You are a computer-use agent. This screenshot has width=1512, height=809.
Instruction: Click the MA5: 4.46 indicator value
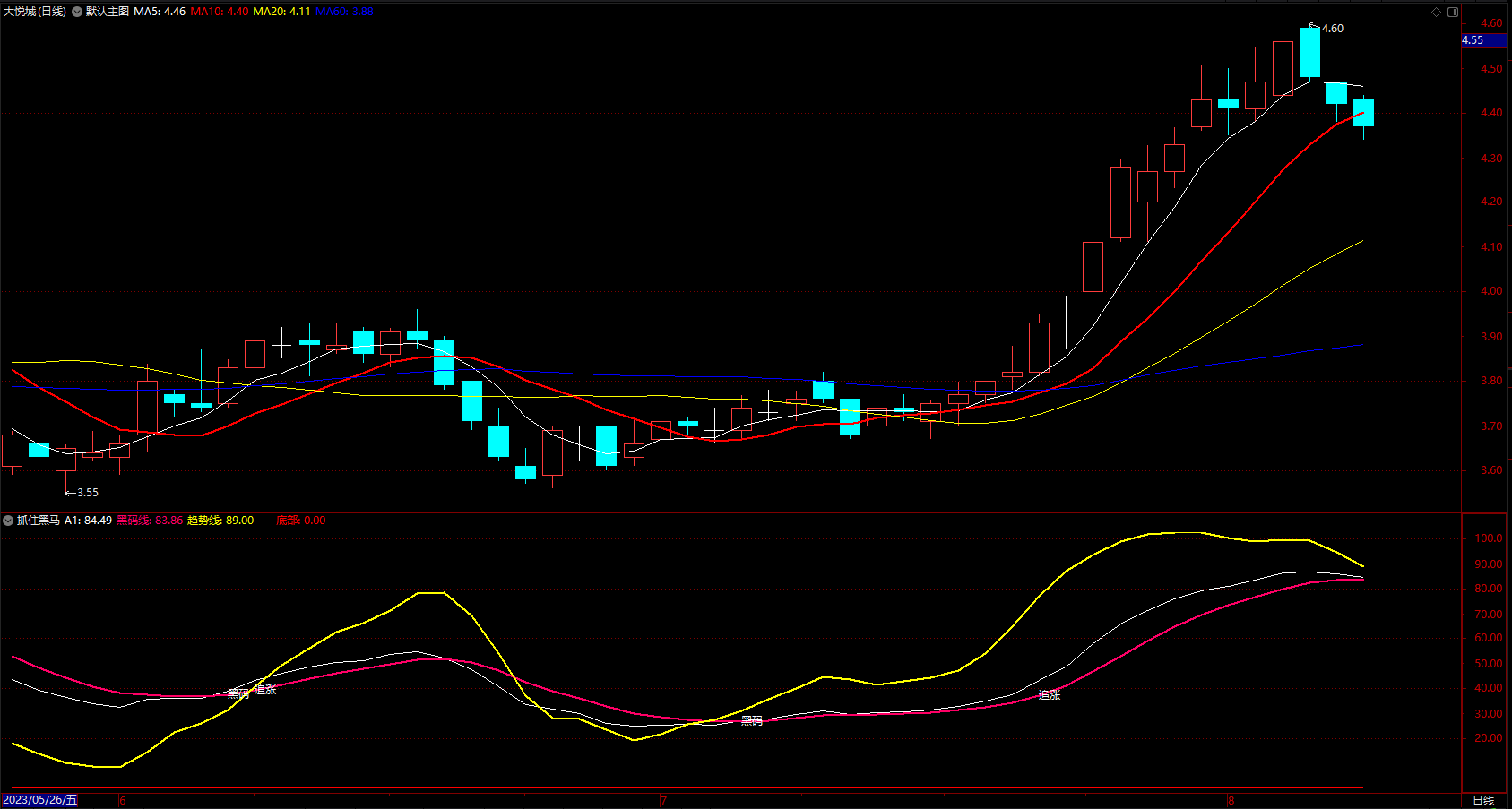click(160, 12)
